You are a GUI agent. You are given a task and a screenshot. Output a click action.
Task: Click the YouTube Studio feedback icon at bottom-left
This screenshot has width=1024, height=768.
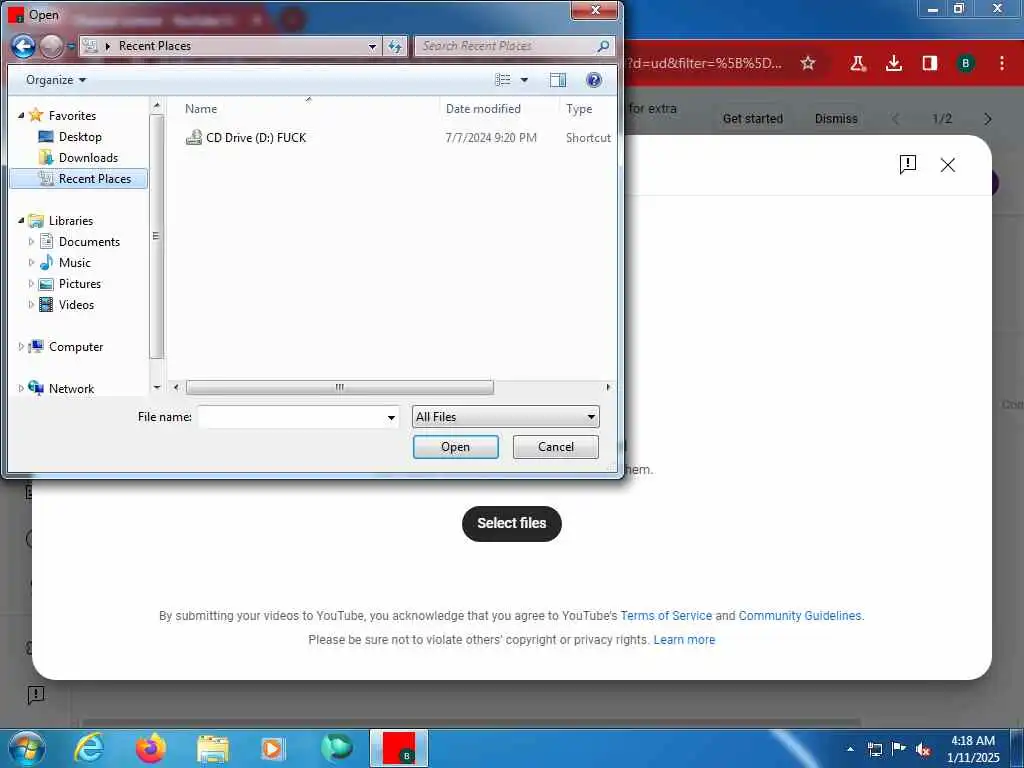(x=36, y=694)
